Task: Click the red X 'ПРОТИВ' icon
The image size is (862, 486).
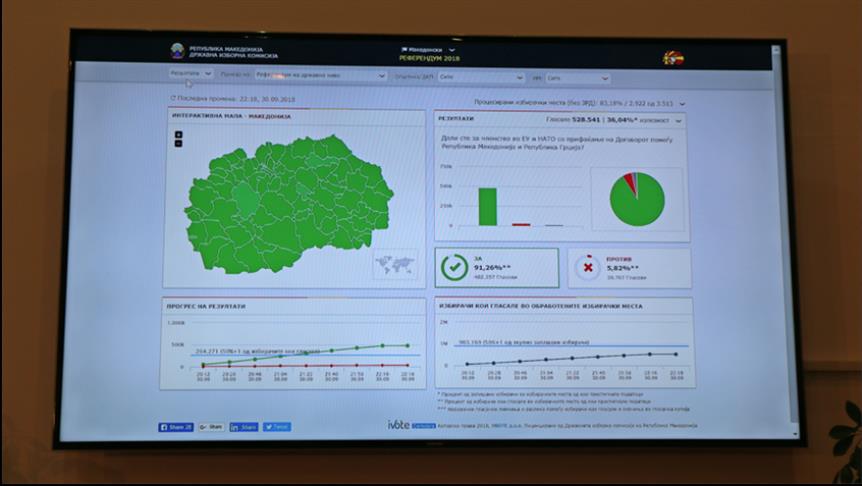Action: point(588,267)
